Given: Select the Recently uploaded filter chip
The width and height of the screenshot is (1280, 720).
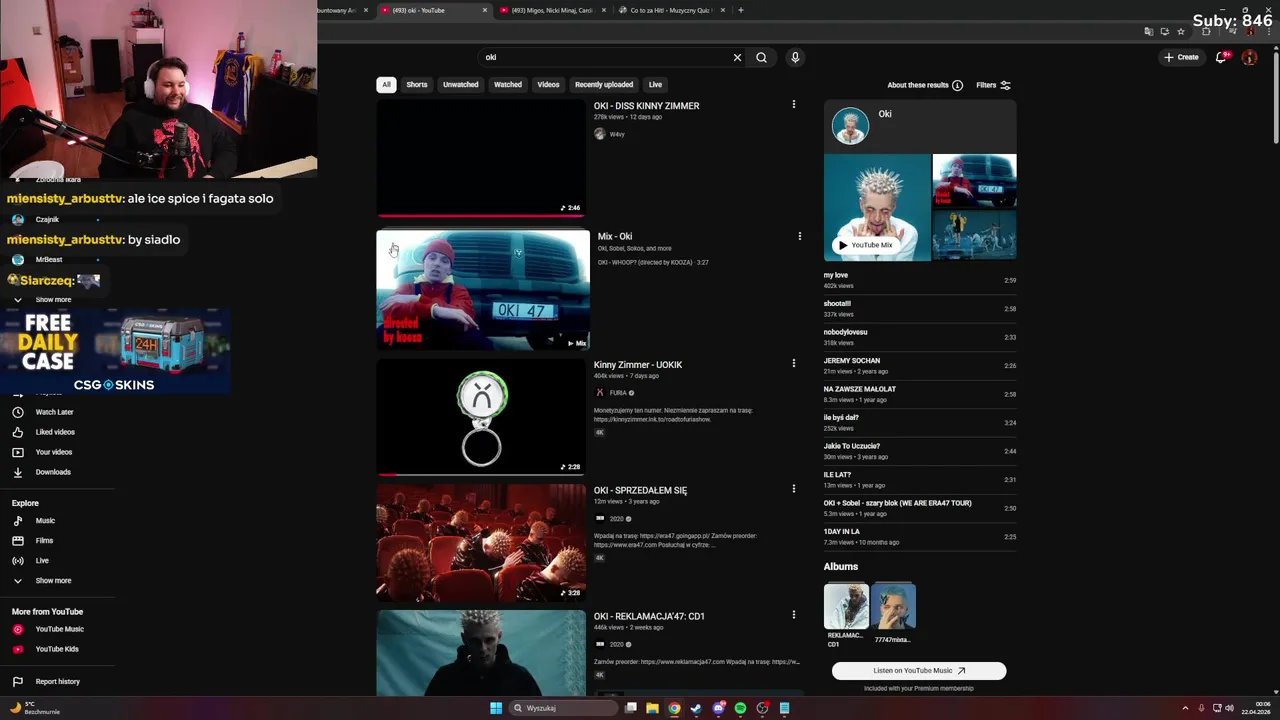Looking at the screenshot, I should (x=604, y=85).
